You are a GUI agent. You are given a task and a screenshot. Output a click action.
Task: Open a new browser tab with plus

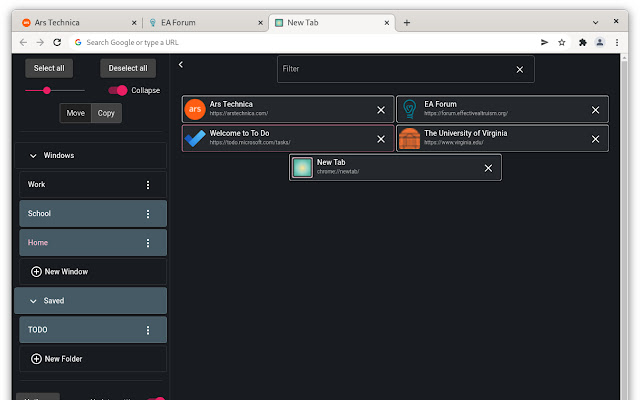coord(407,23)
